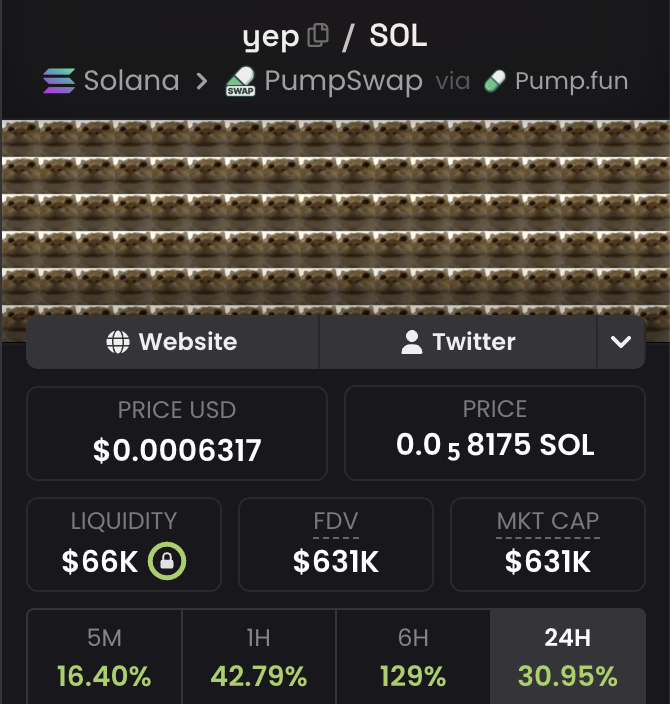Image resolution: width=670 pixels, height=704 pixels.
Task: Open the otter banner image
Action: [x=336, y=217]
